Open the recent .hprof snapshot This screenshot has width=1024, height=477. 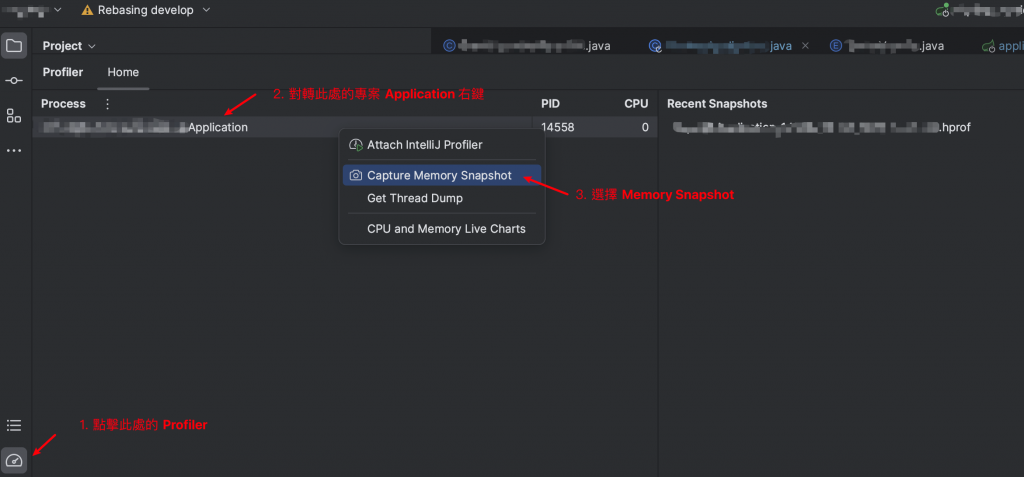[x=822, y=127]
